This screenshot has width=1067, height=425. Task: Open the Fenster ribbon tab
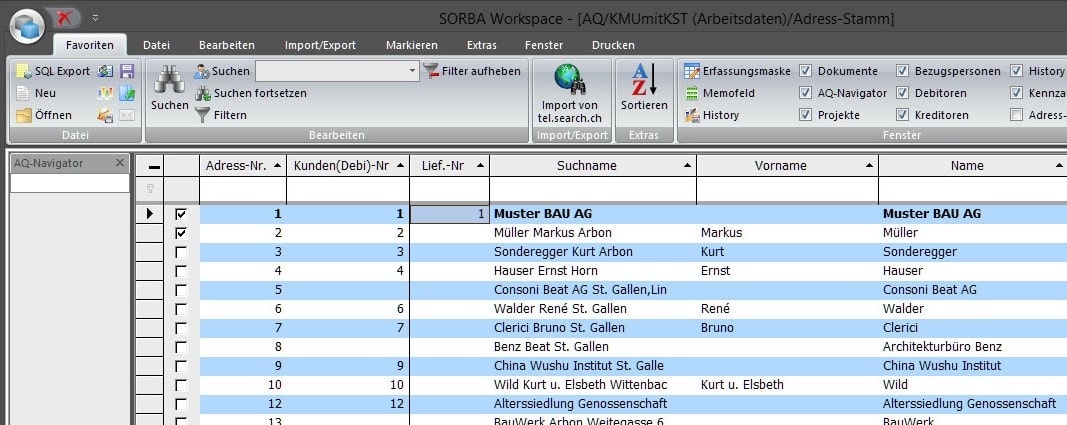click(544, 46)
